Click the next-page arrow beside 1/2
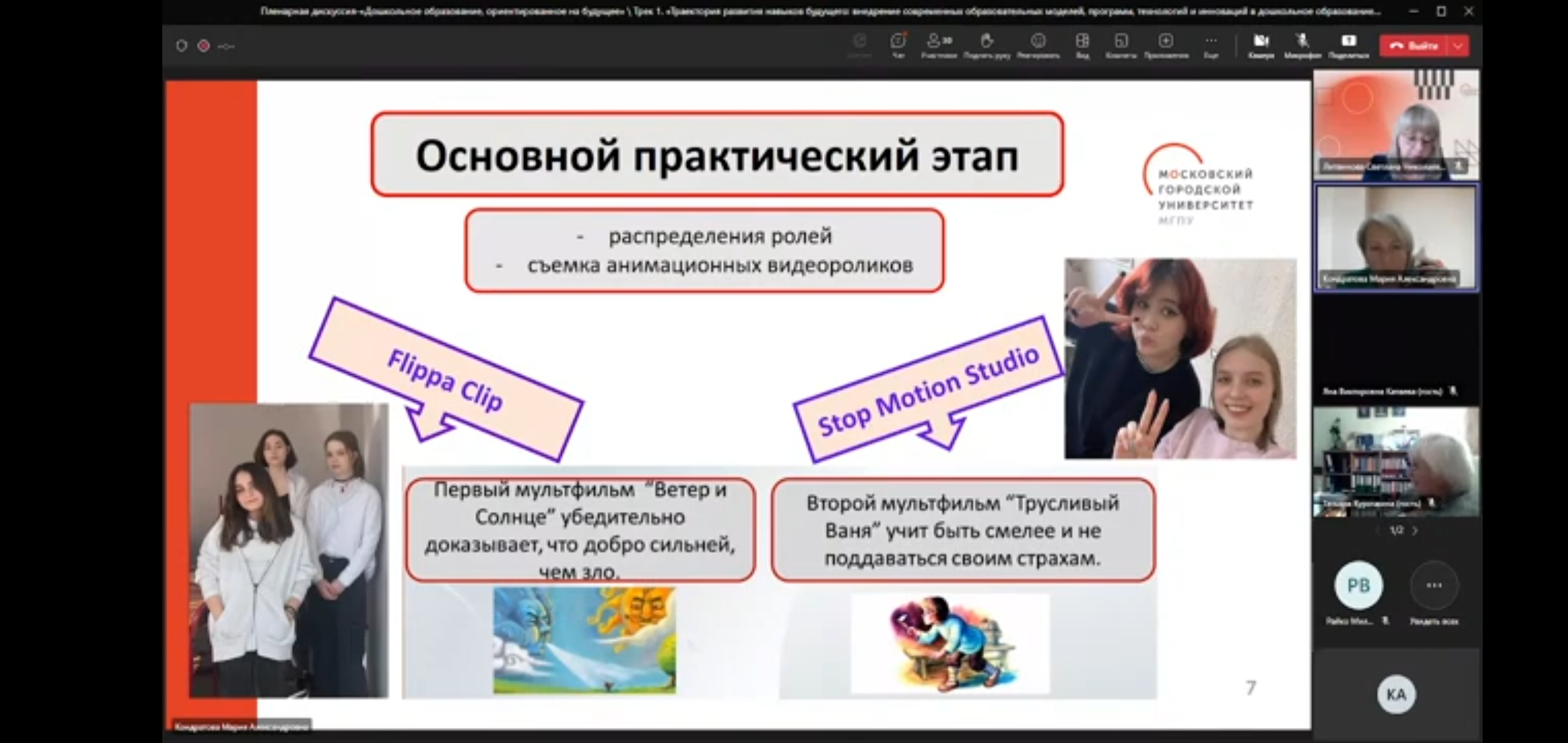Image resolution: width=1568 pixels, height=743 pixels. (x=1415, y=530)
